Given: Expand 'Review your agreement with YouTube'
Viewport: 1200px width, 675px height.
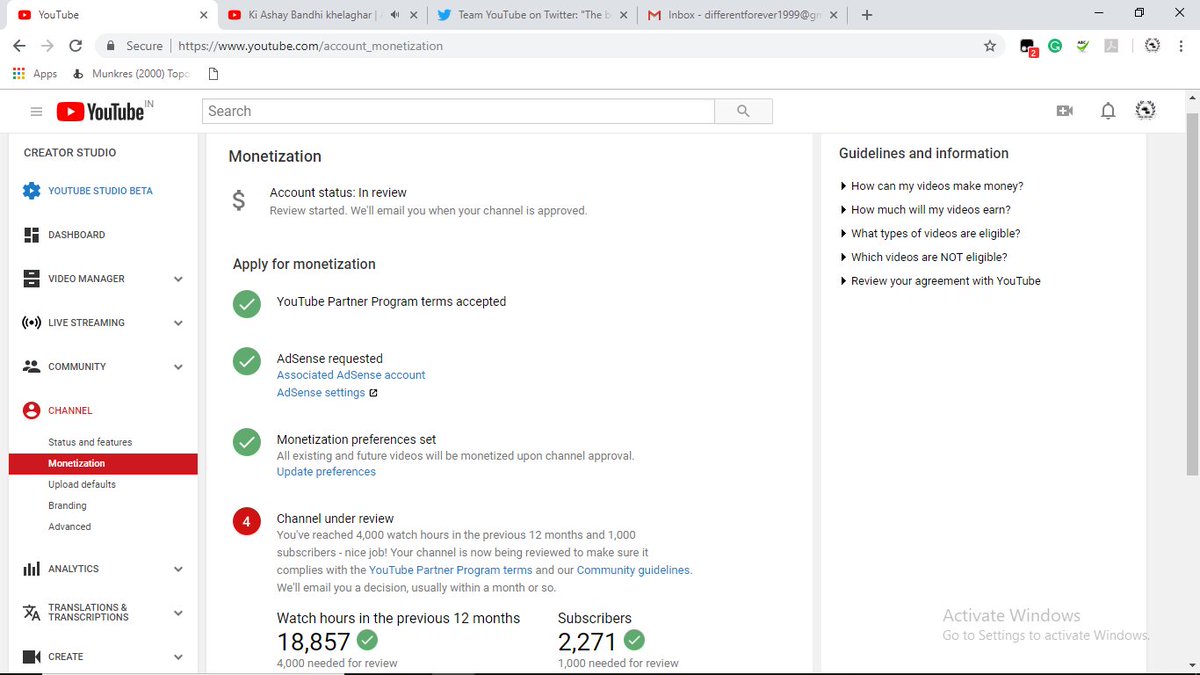Looking at the screenshot, I should 941,281.
